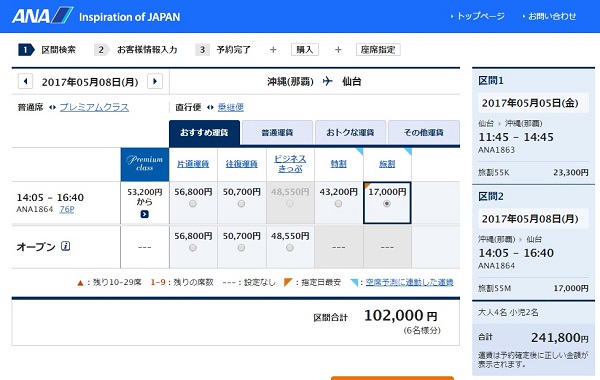Select 48,550円 radio in オープン row

[290, 248]
